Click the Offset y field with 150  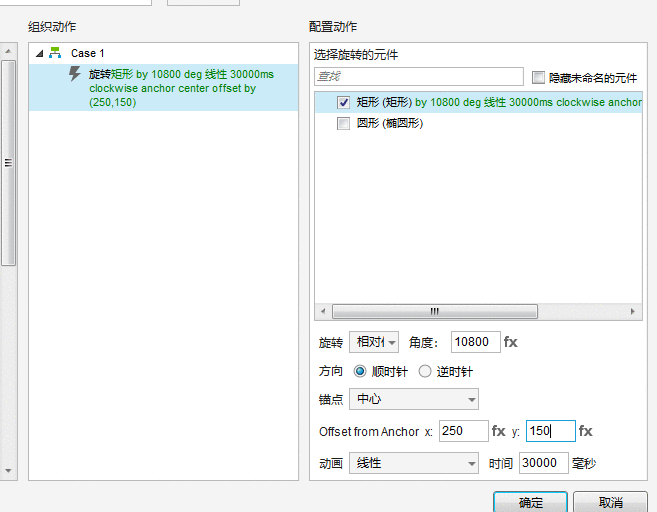coord(551,431)
